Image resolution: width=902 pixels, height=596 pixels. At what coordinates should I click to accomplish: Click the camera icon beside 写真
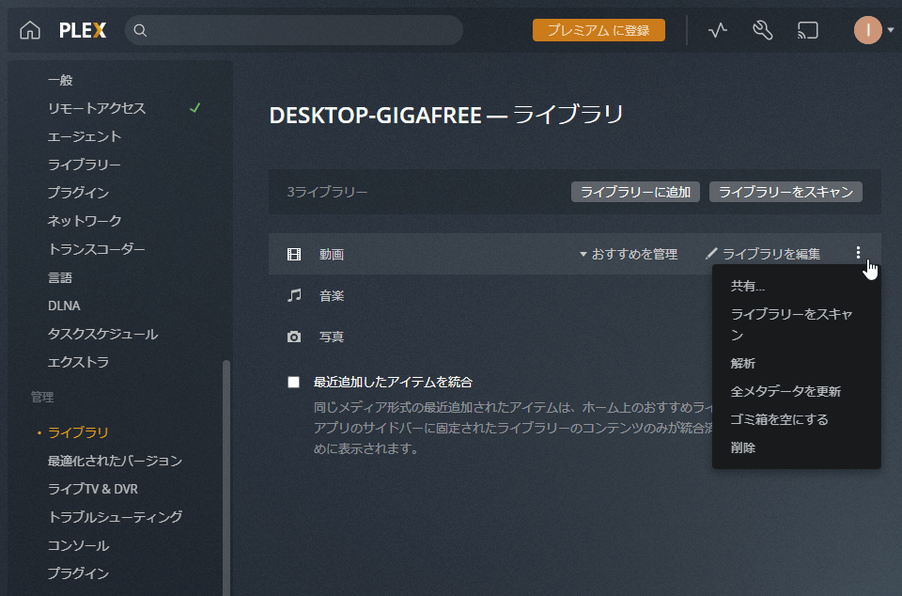click(294, 337)
